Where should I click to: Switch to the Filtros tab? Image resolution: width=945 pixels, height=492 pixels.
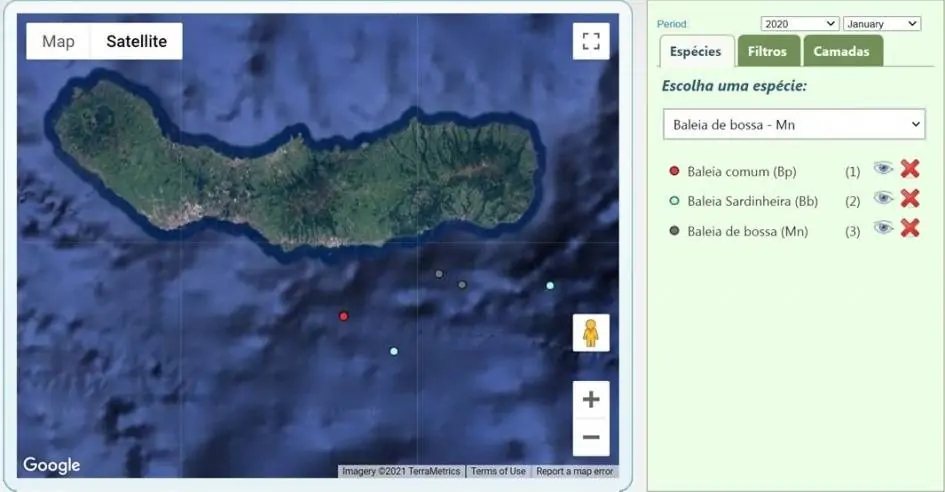tap(768, 51)
